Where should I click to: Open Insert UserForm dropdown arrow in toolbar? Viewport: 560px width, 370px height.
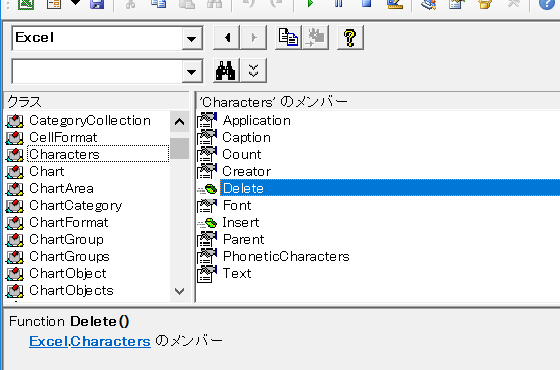(75, 3)
